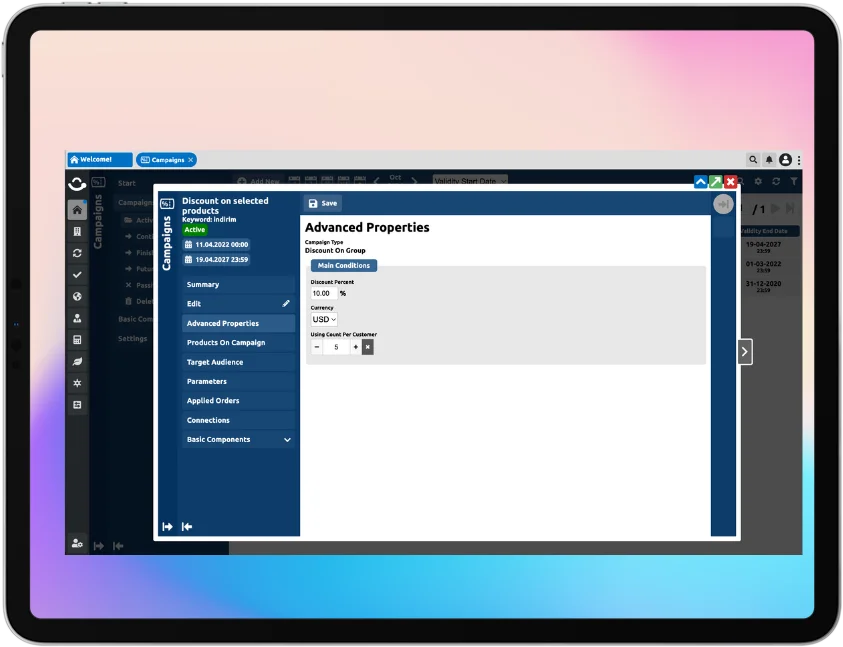Open the user account profile icon
The width and height of the screenshot is (843, 647).
(x=785, y=160)
